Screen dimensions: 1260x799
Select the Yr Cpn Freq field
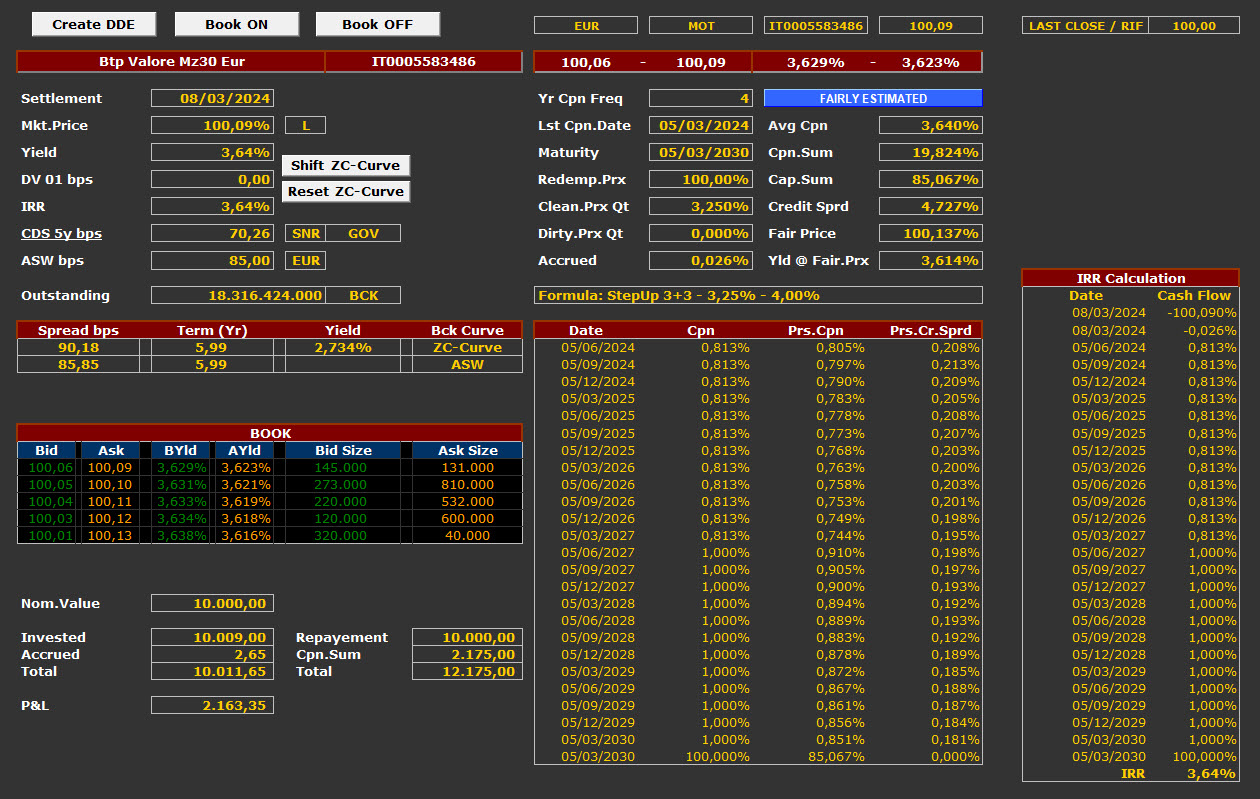coord(700,98)
